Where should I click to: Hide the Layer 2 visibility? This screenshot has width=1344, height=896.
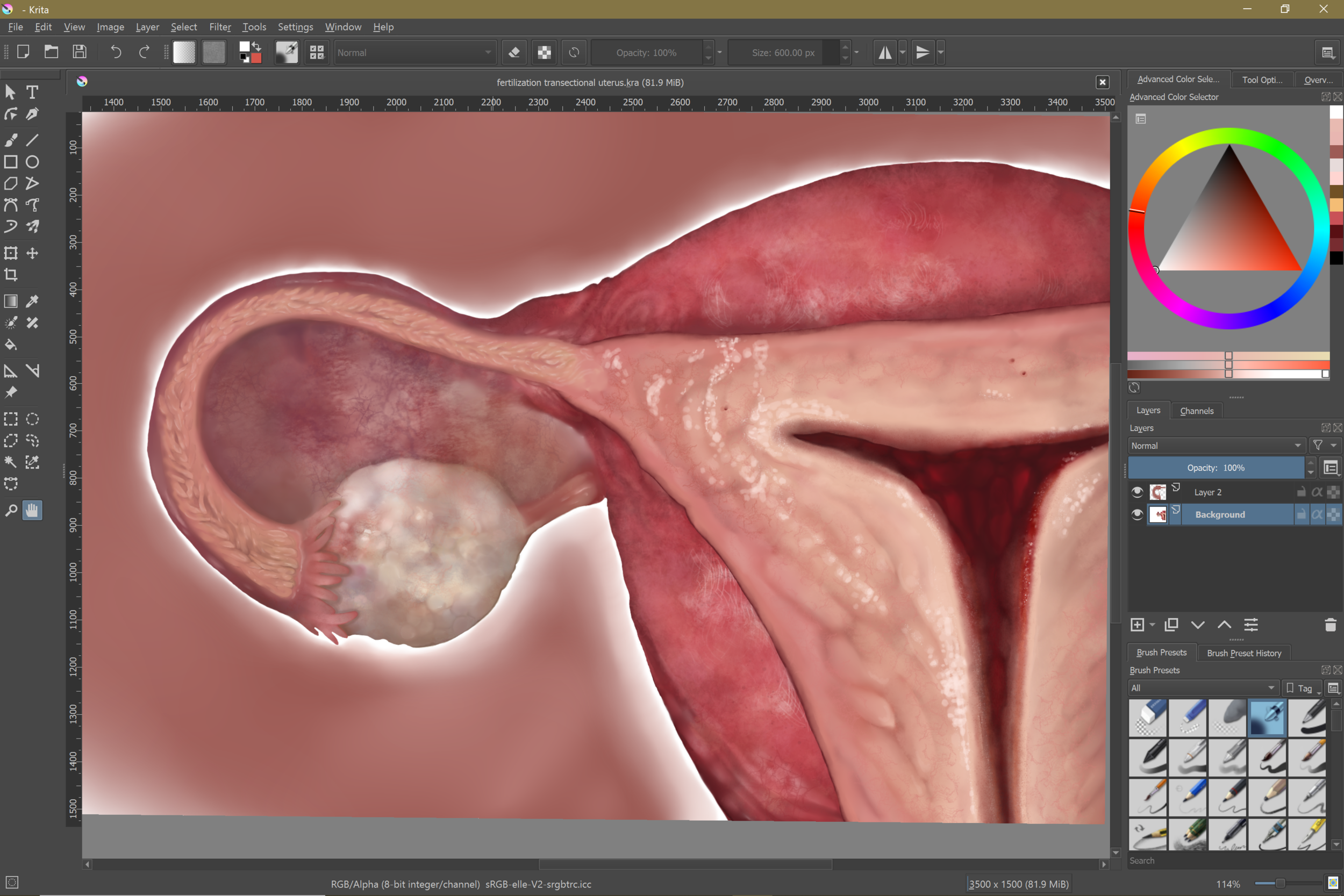(x=1137, y=492)
